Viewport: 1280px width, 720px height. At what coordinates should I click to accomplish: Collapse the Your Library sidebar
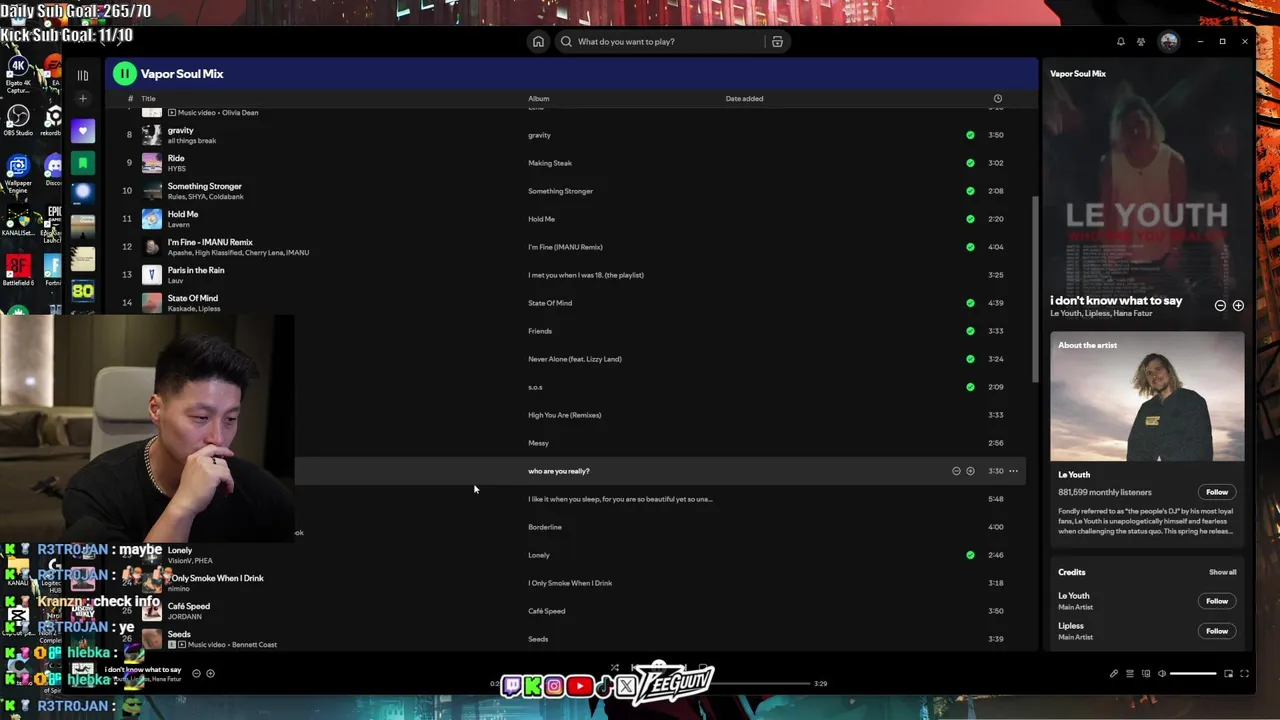tap(83, 75)
